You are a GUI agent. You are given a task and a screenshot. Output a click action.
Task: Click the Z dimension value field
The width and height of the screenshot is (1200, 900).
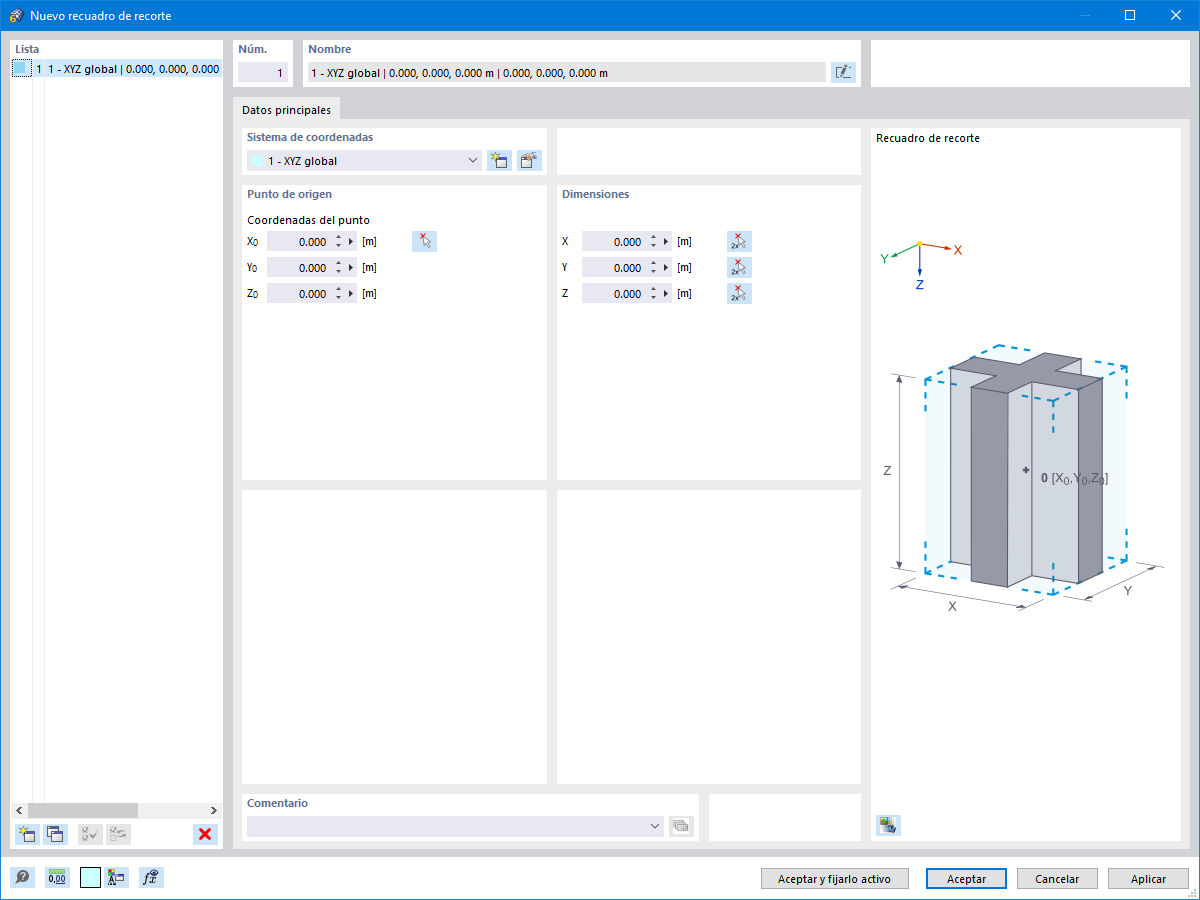(614, 293)
